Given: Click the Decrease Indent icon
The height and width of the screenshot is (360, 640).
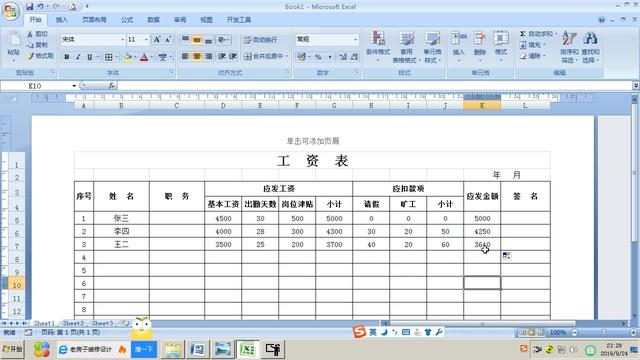Looking at the screenshot, I should (222, 56).
